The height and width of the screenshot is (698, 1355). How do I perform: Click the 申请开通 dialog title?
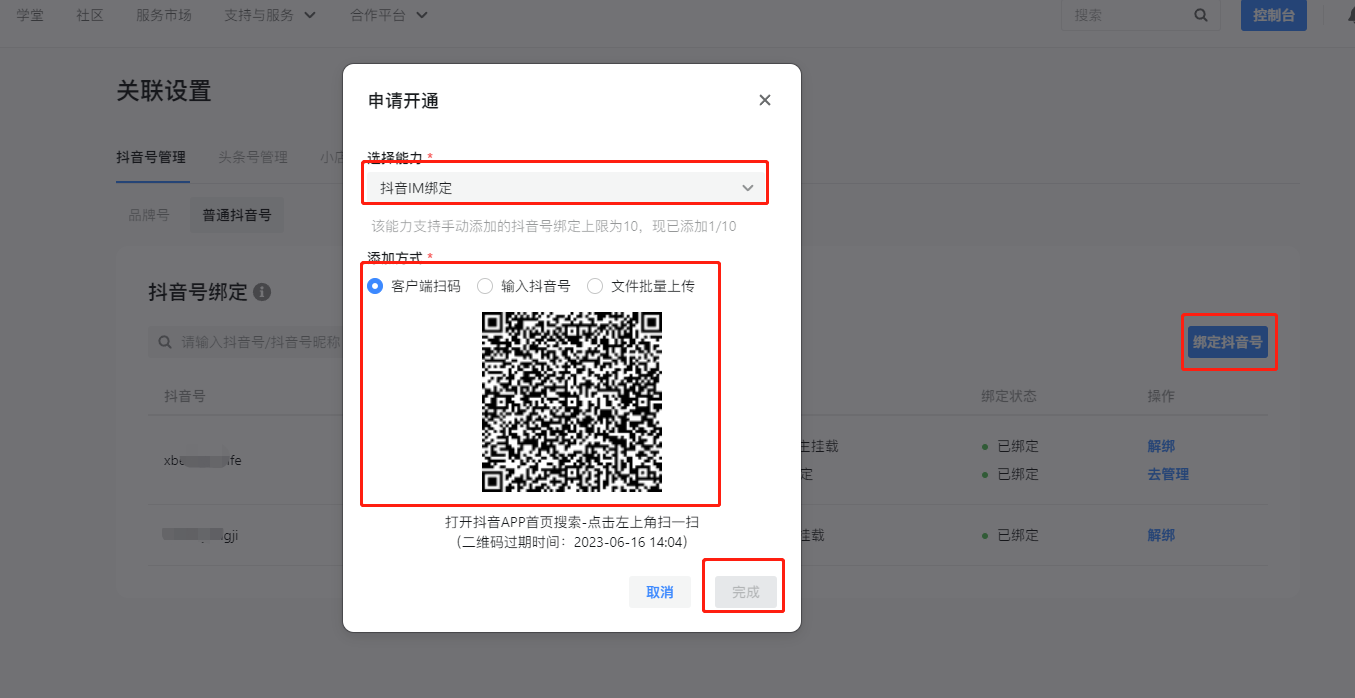pos(404,101)
